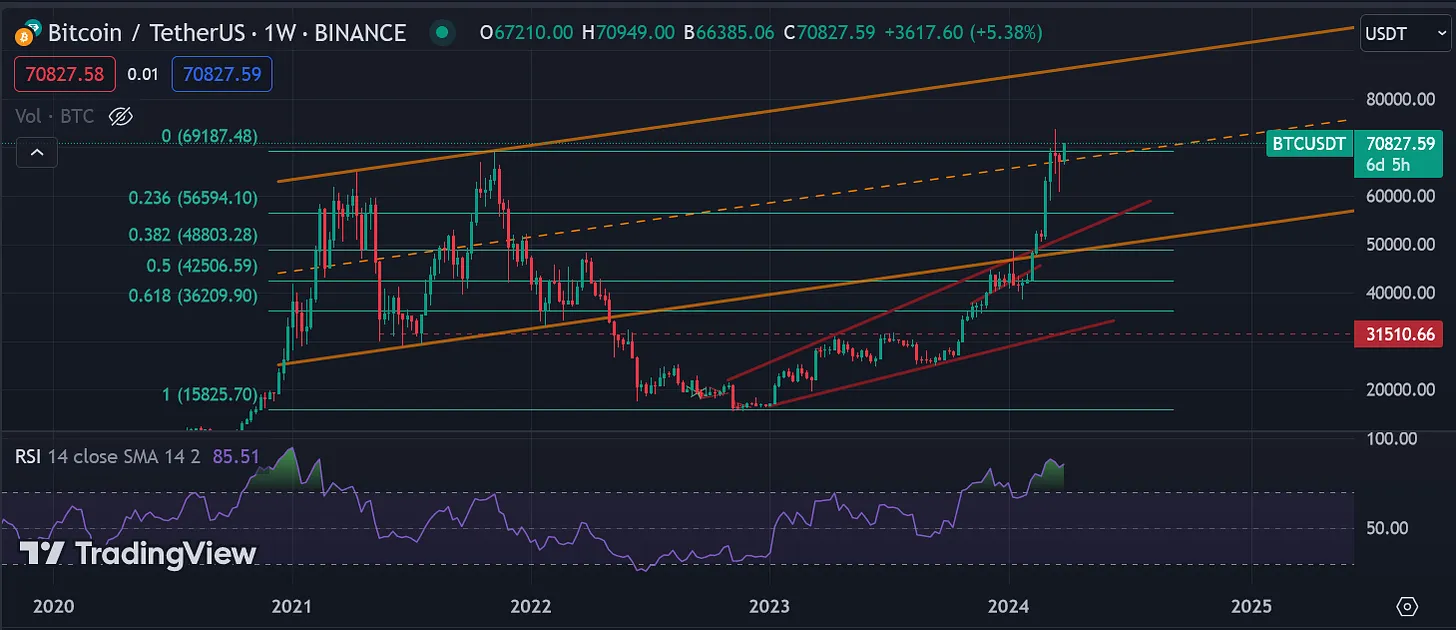Click the 20000.00 price scale label
The width and height of the screenshot is (1456, 630).
[x=1399, y=390]
